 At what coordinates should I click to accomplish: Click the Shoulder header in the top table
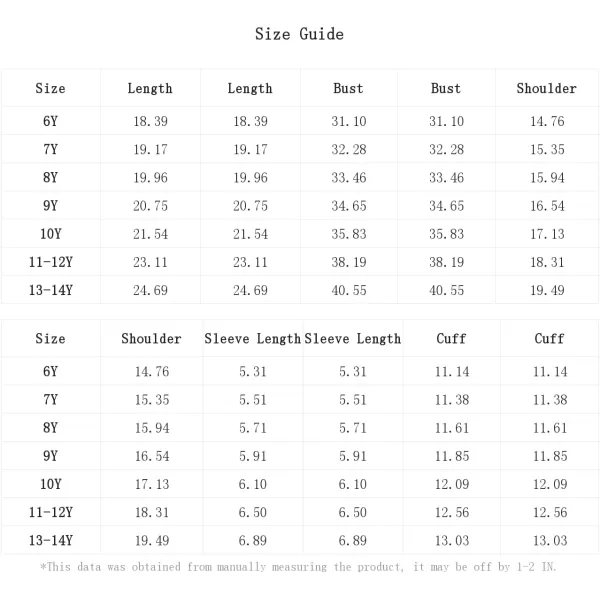tap(546, 88)
